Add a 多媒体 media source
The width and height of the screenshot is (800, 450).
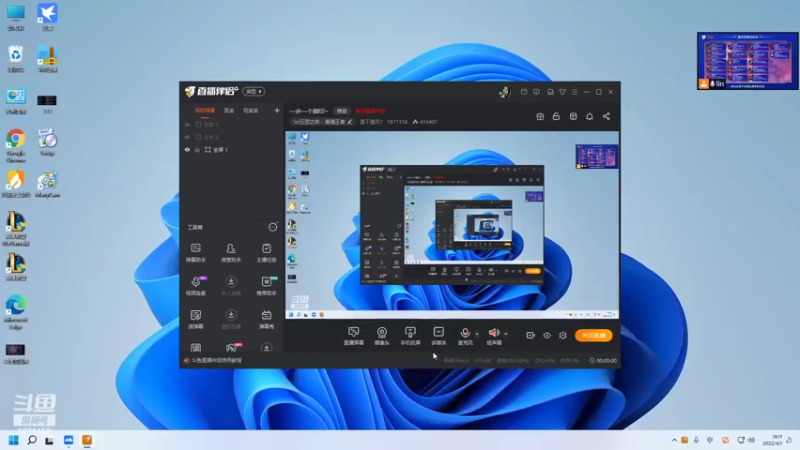tap(438, 336)
